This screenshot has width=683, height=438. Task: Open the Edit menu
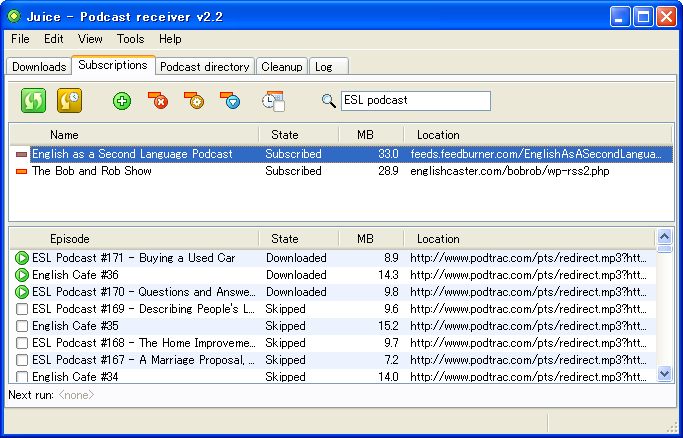(54, 39)
